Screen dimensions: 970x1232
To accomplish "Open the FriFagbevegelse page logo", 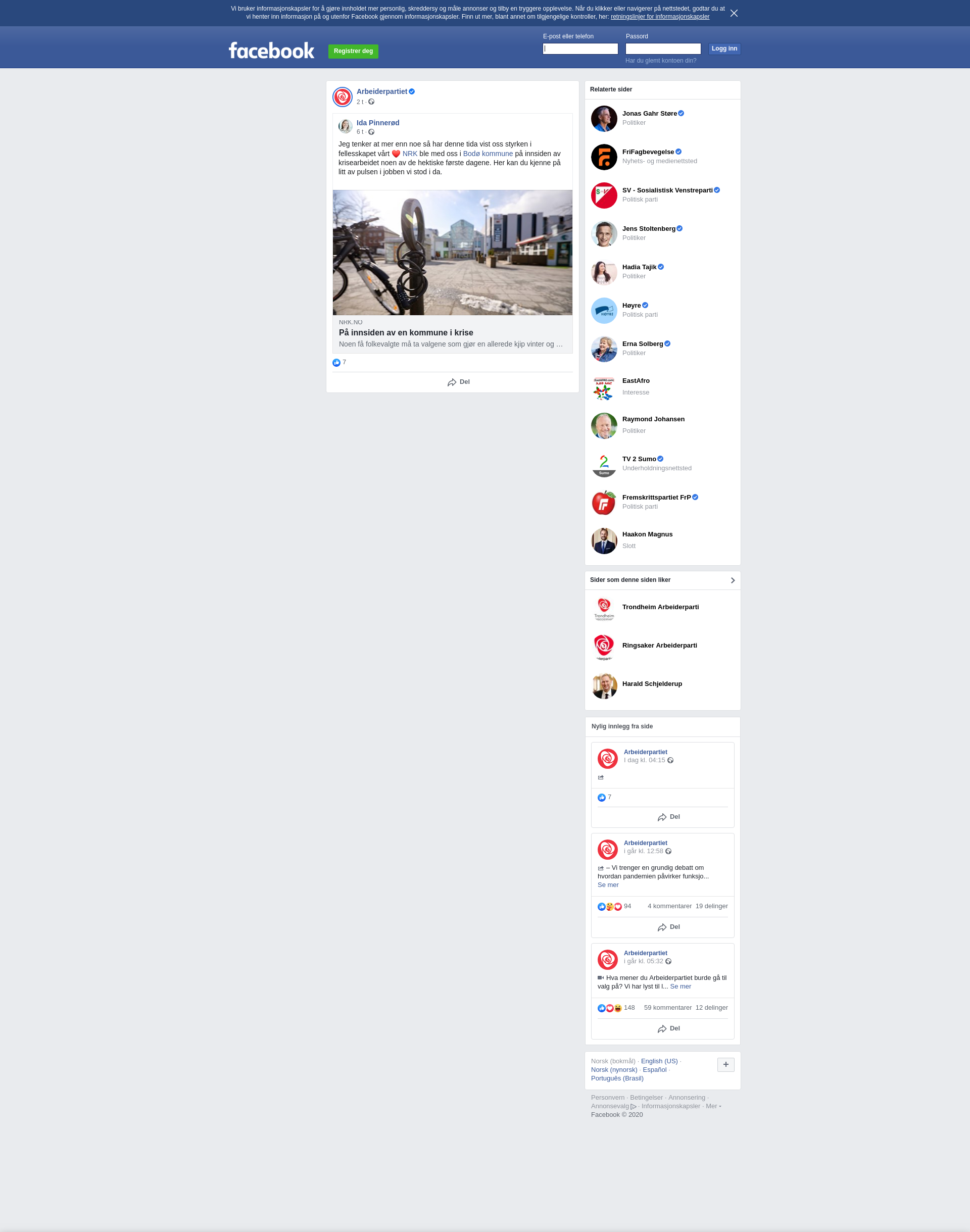I will [x=604, y=157].
